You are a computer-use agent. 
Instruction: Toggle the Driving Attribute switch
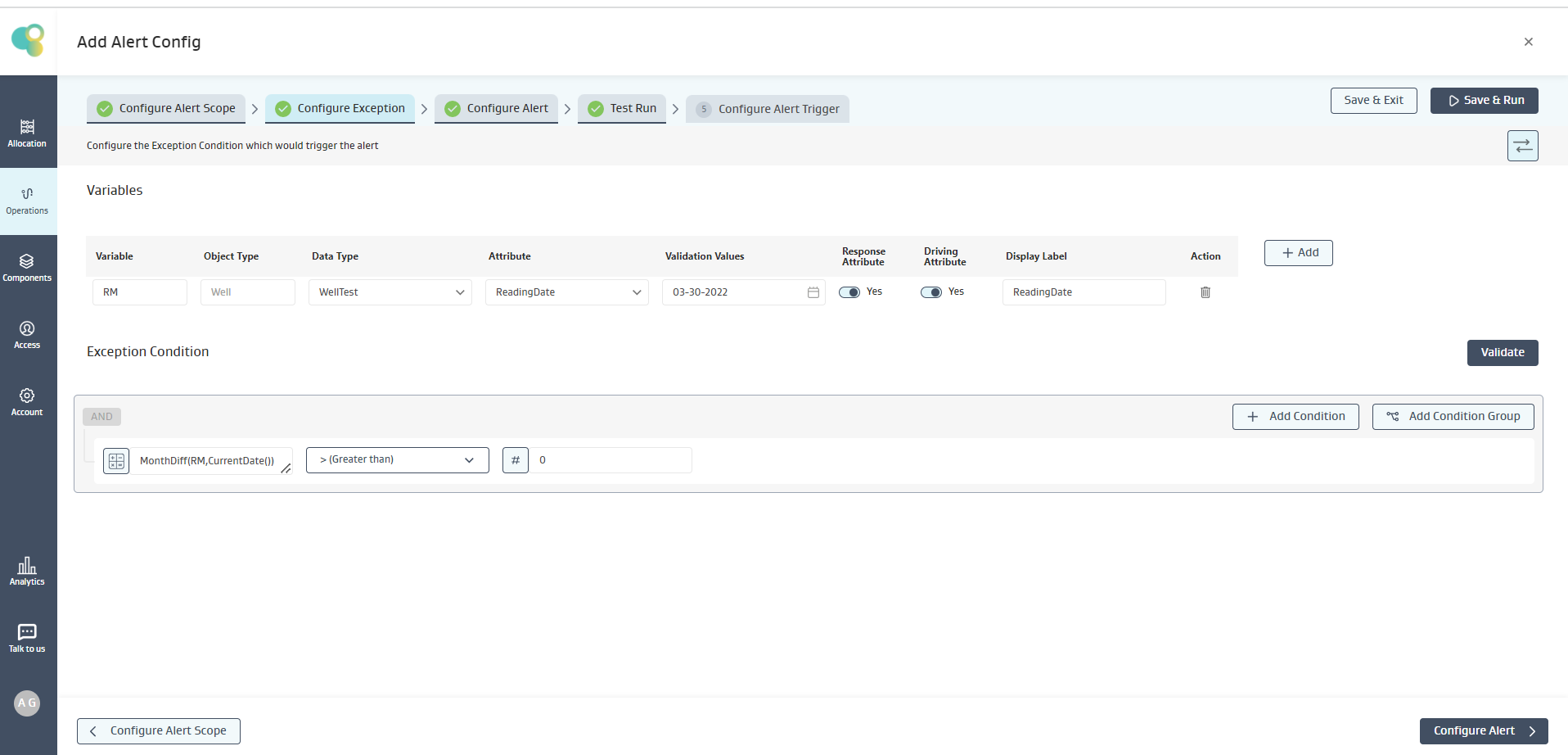tap(931, 292)
